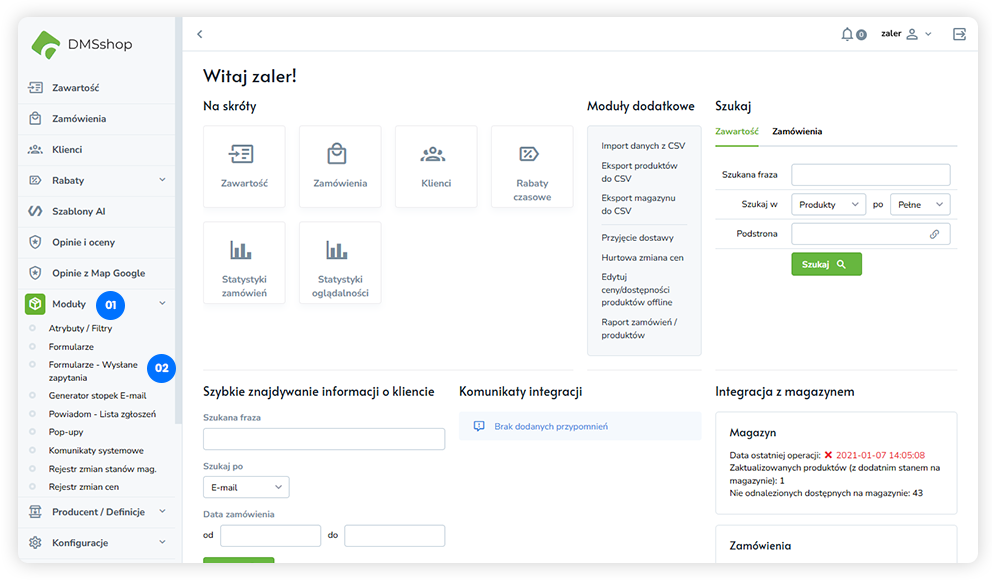Open the Zawartość shortcut tile
The image size is (994, 580).
pyautogui.click(x=244, y=166)
